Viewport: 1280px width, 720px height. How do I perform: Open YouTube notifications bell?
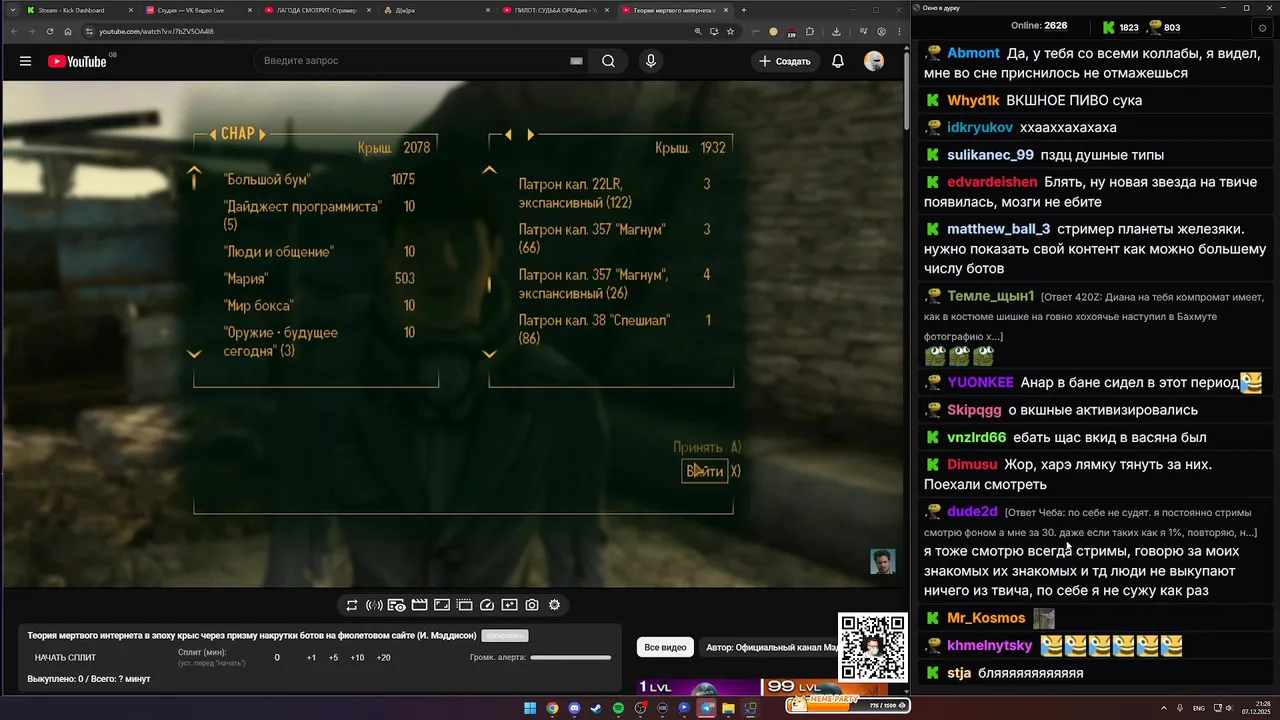click(x=838, y=61)
